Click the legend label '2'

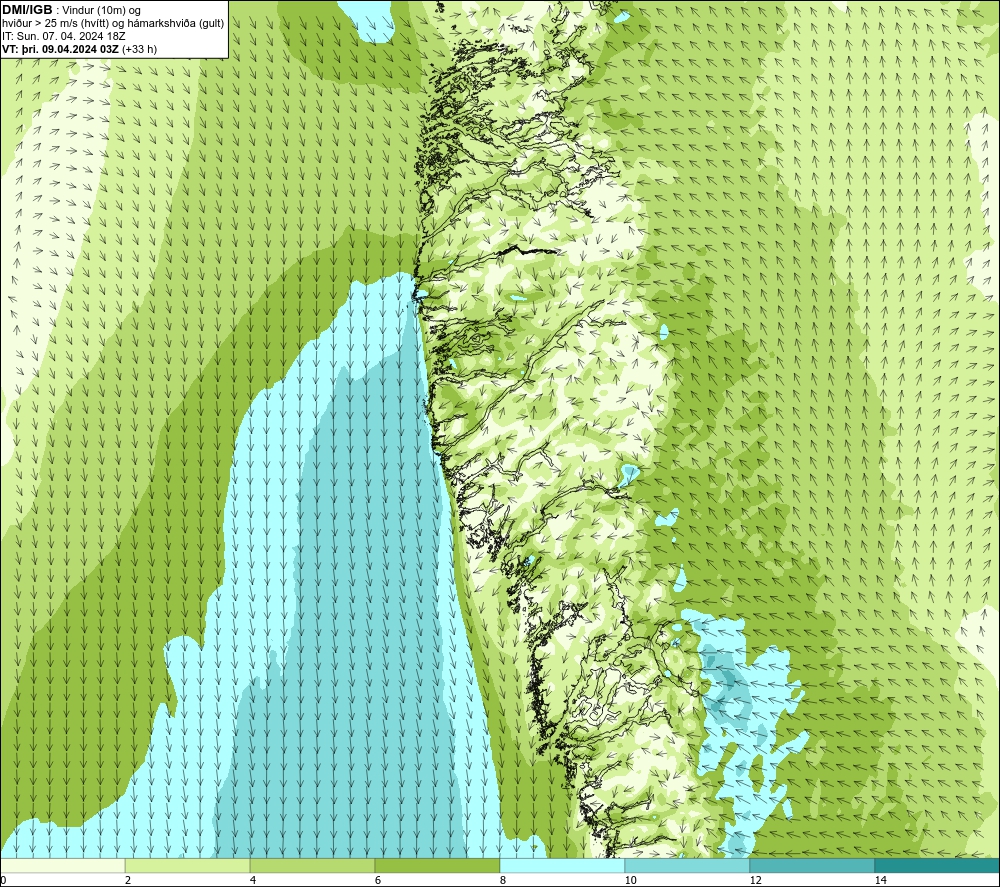128,880
